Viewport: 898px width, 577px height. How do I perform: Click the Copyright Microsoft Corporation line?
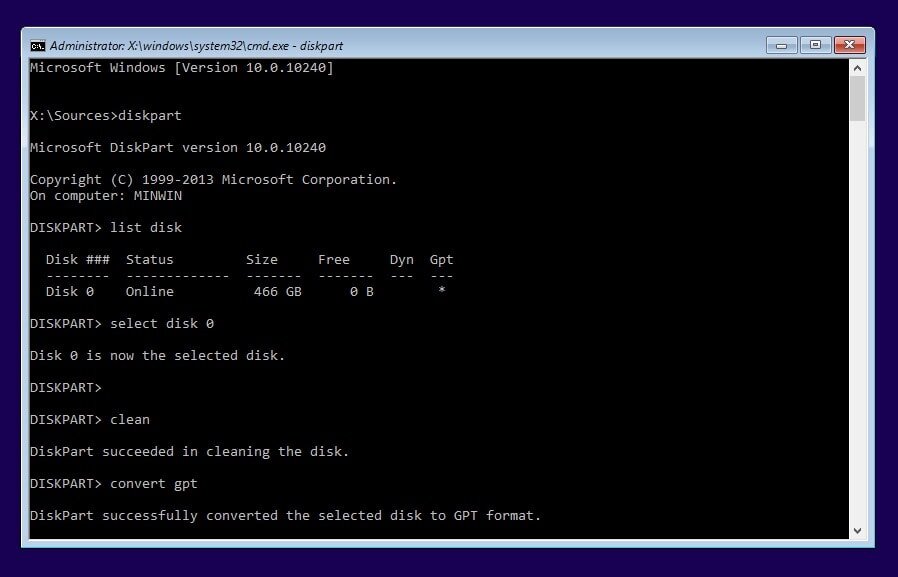(213, 180)
